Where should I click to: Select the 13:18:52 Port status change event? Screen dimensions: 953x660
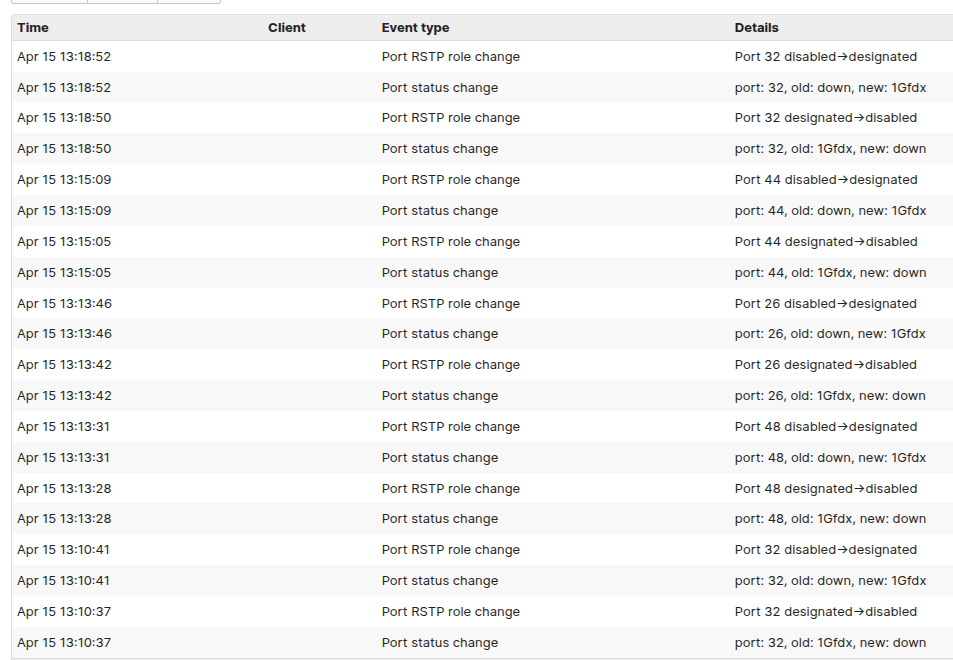[x=439, y=88]
